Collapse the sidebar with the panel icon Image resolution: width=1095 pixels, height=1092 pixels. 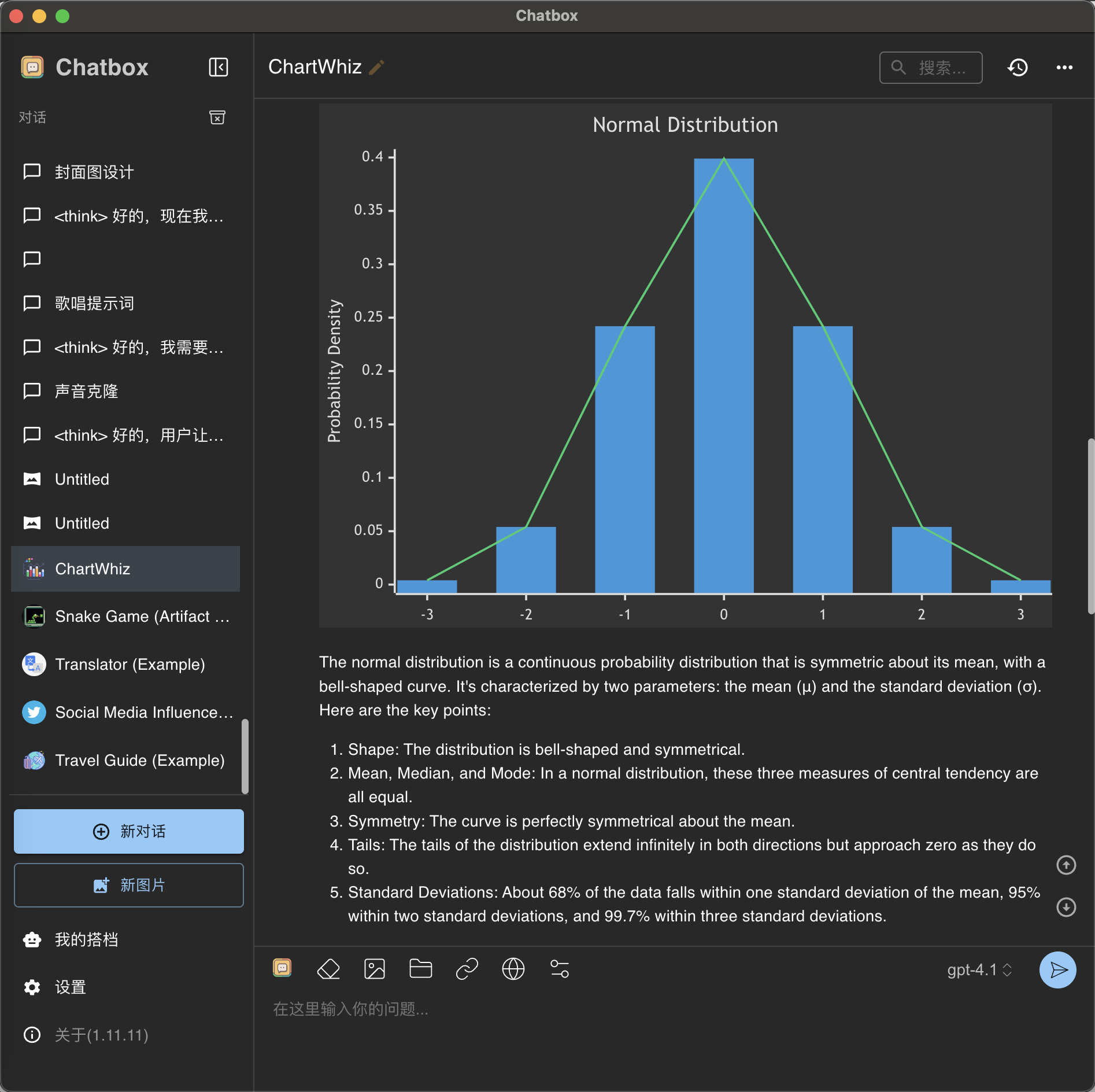pos(218,67)
